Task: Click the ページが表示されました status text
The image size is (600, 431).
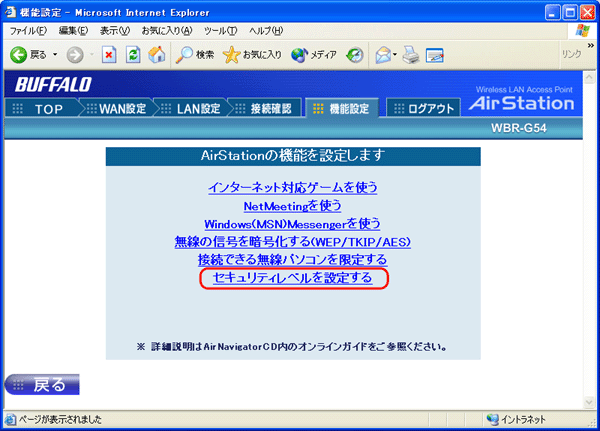Action: [60, 420]
